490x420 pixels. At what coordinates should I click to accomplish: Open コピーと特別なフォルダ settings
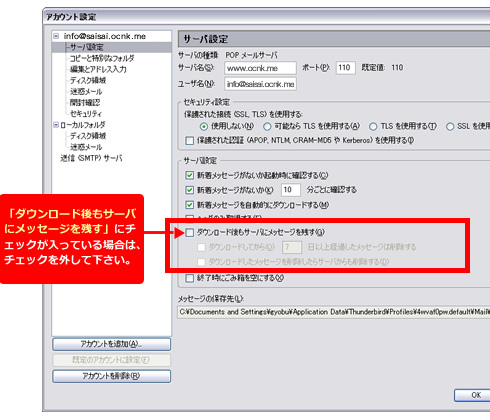[x=102, y=58]
